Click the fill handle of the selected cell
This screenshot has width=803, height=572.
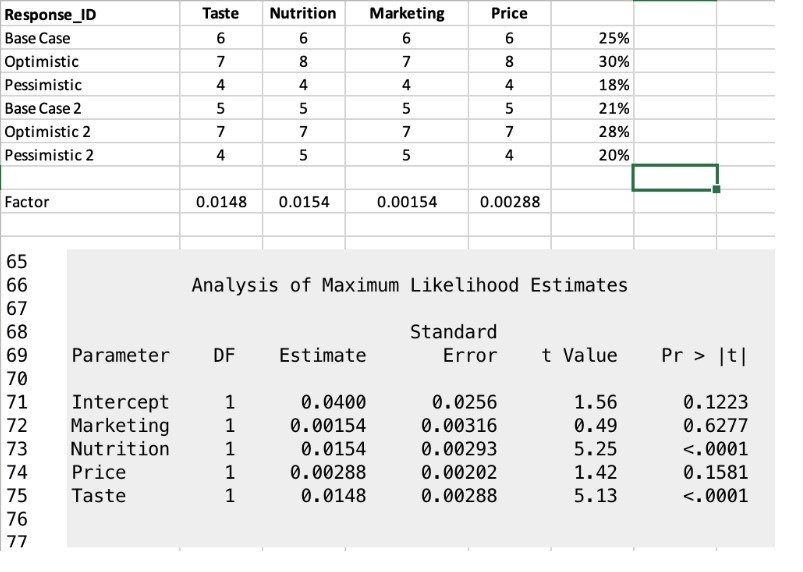tap(716, 189)
